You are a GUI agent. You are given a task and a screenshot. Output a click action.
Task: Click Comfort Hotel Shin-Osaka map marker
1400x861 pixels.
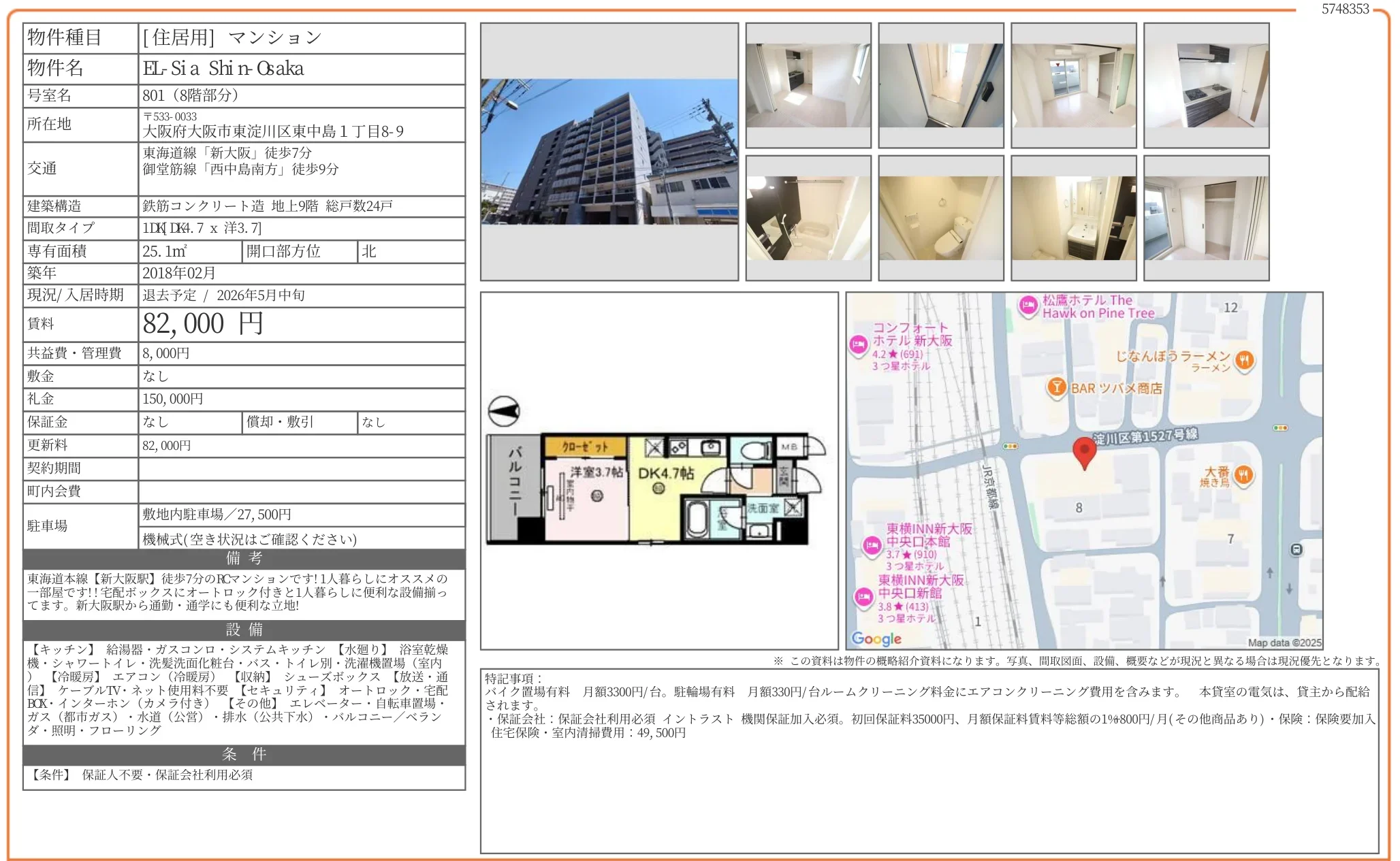858,345
